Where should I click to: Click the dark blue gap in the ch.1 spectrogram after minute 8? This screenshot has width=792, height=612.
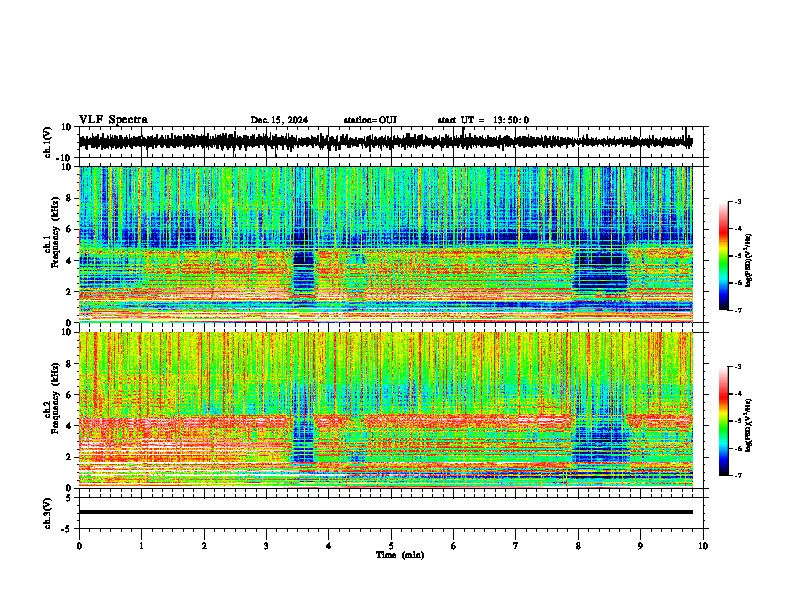click(x=600, y=270)
